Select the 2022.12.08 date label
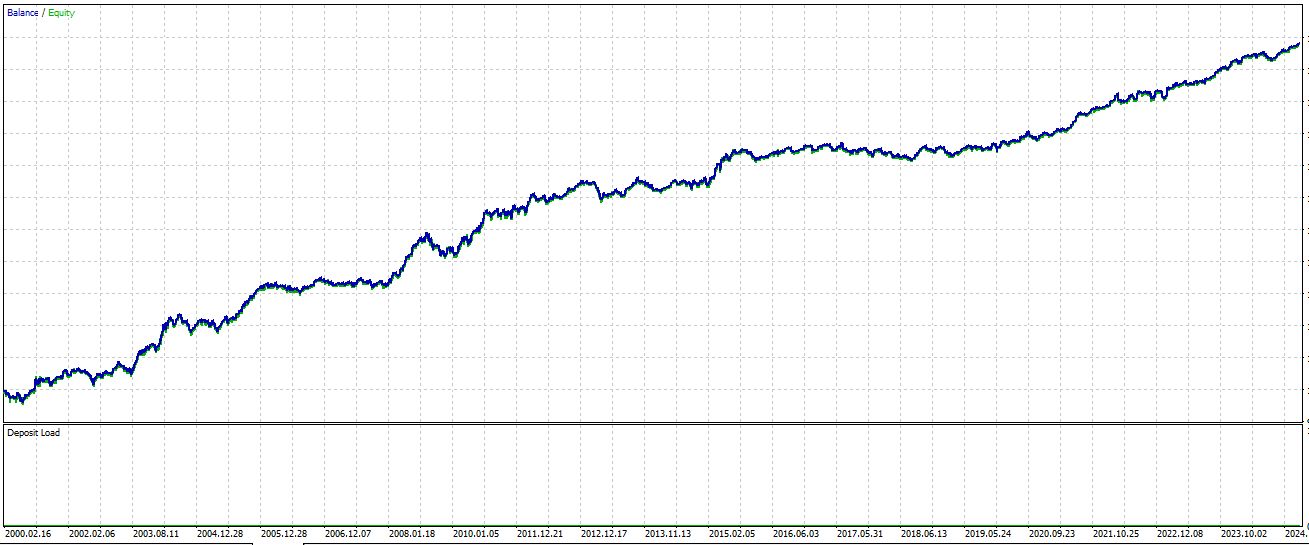 (1180, 534)
